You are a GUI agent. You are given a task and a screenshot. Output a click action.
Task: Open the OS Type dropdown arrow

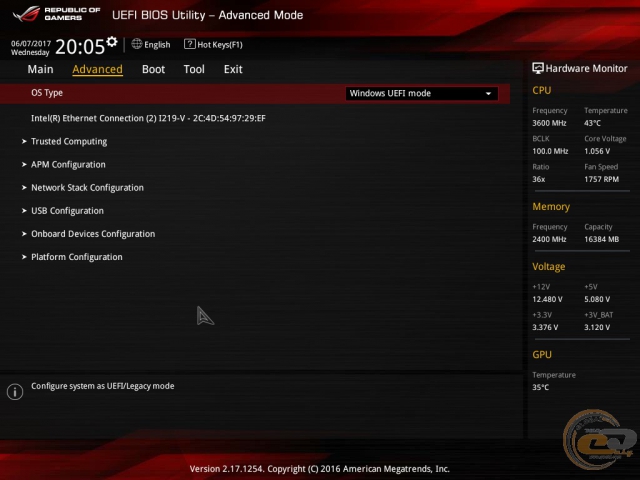pos(488,93)
